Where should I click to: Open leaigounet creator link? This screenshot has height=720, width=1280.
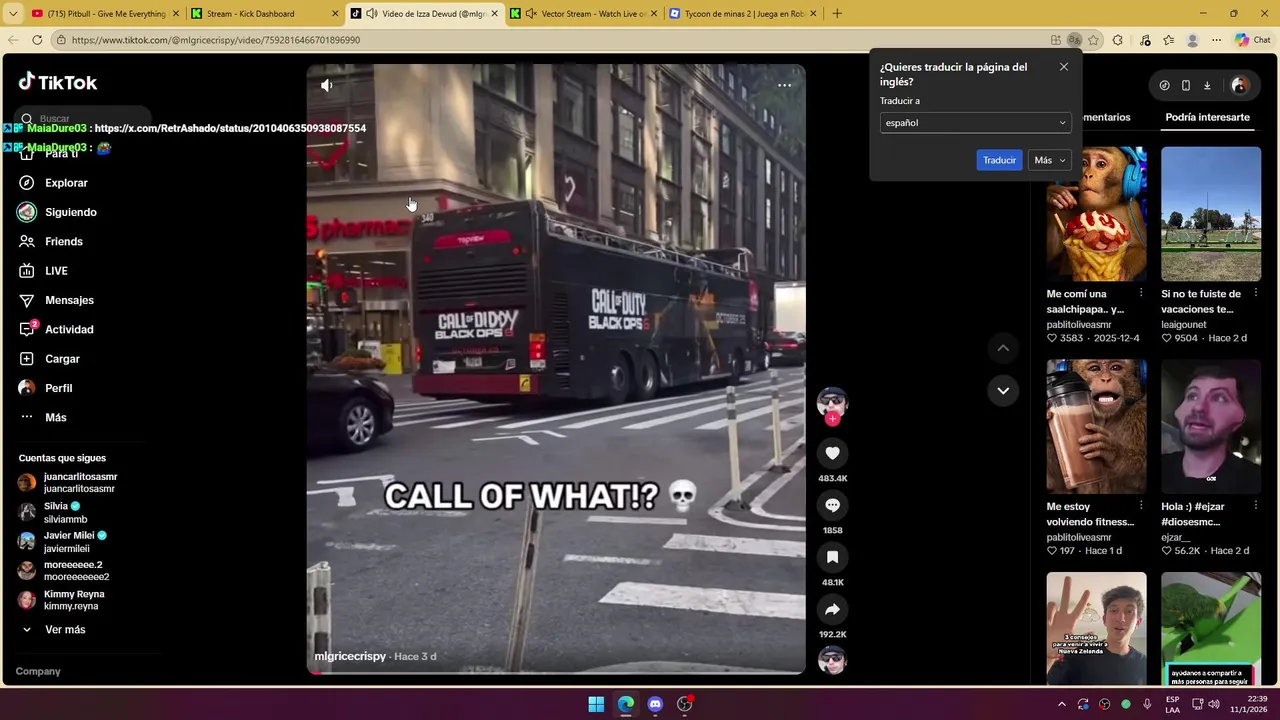click(1184, 325)
